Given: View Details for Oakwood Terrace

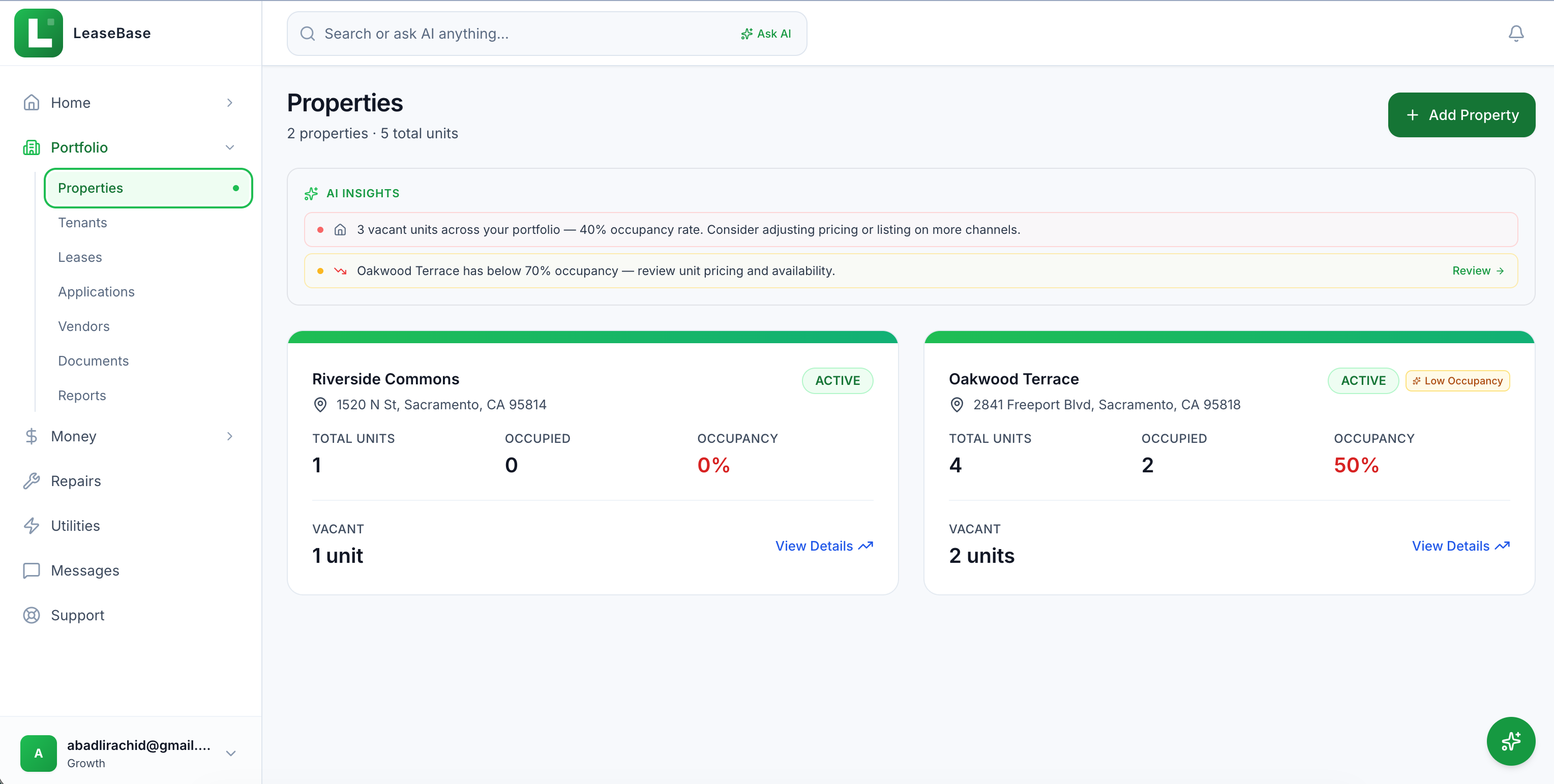Looking at the screenshot, I should tap(1460, 546).
